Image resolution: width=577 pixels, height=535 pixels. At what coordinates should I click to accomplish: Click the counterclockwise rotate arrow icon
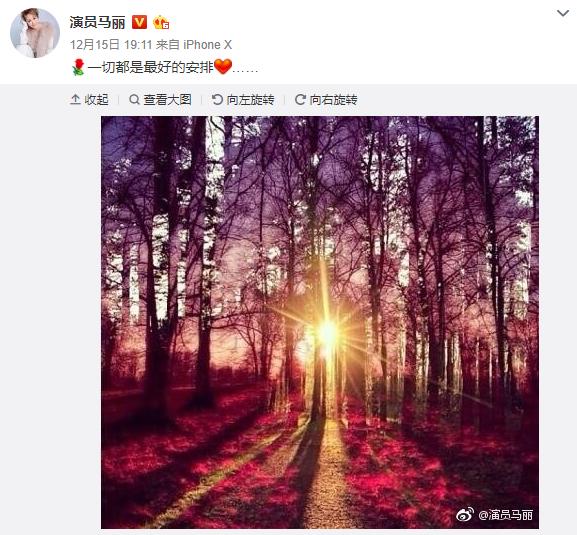click(x=217, y=100)
